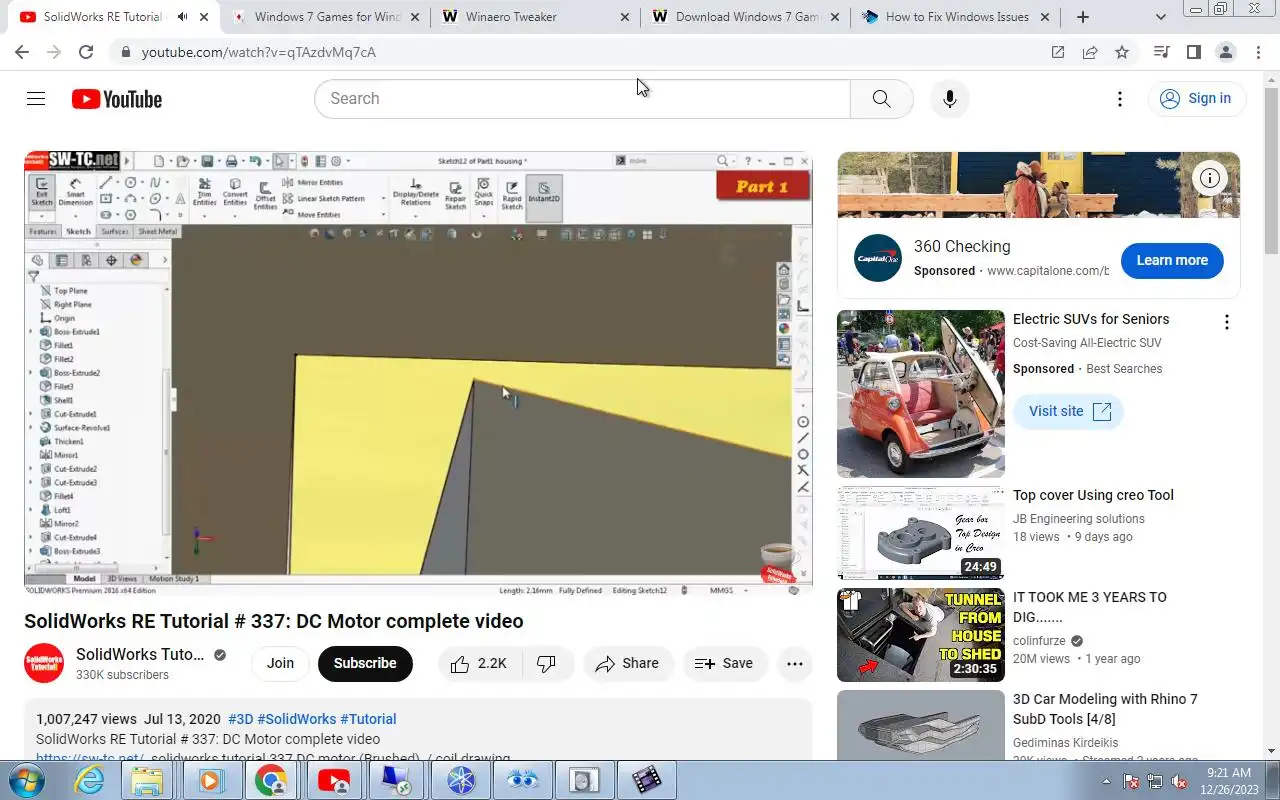
Task: Open Chrome profile avatar
Action: pos(1226,52)
